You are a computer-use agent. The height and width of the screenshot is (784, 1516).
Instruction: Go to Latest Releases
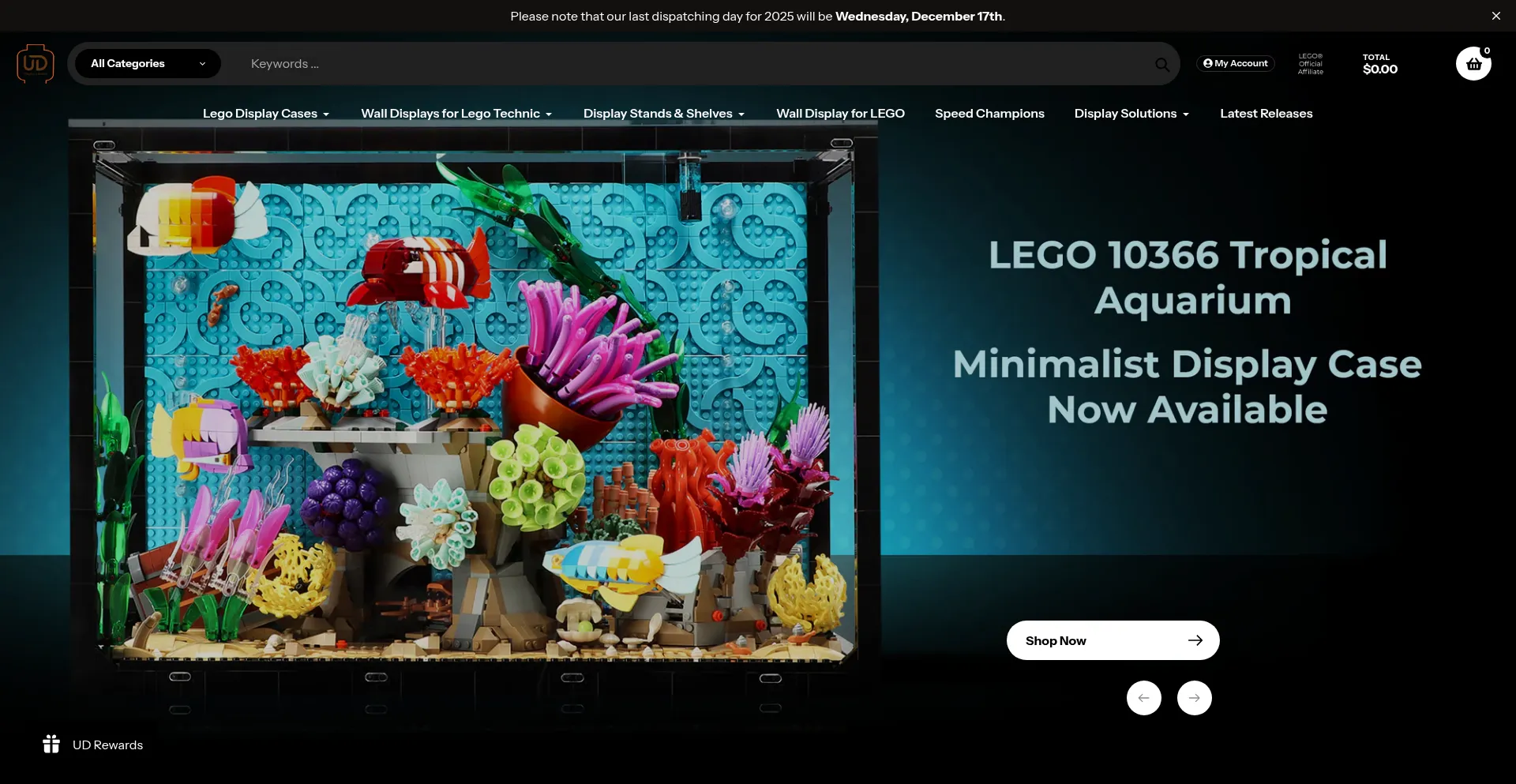click(1266, 114)
